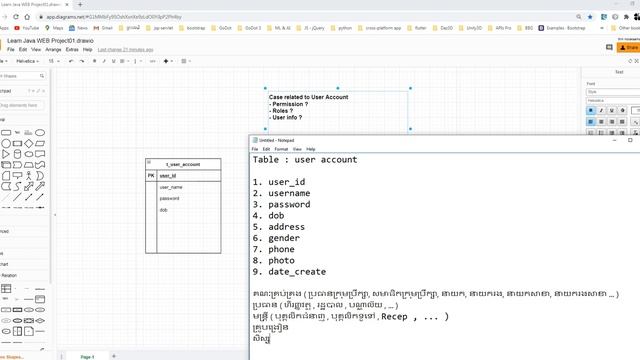Go to the browser home icon
Screen dimensions: 640x360
click(27, 17)
